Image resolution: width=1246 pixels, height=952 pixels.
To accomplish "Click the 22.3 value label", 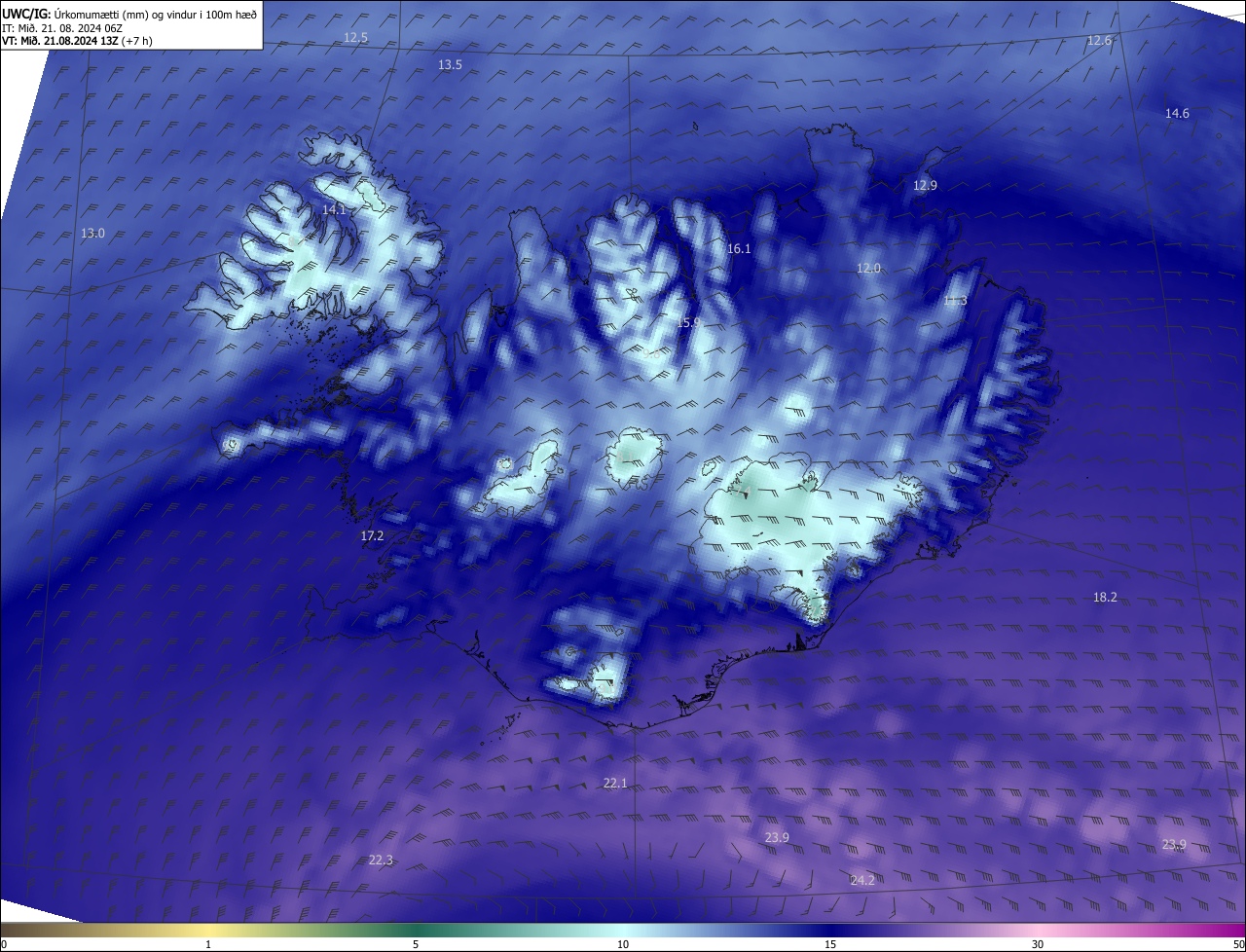I will (x=381, y=860).
